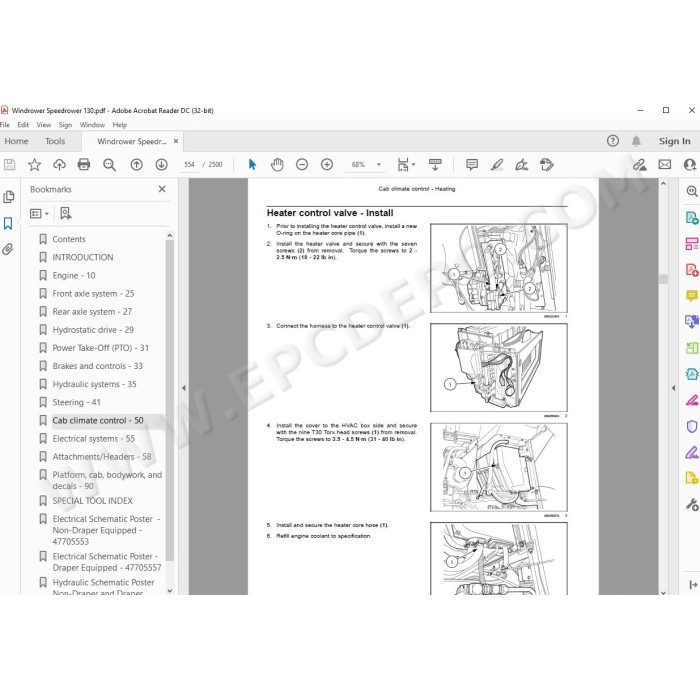Open the INTRODUCTION bookmark
This screenshot has width=700, height=700.
coord(83,257)
